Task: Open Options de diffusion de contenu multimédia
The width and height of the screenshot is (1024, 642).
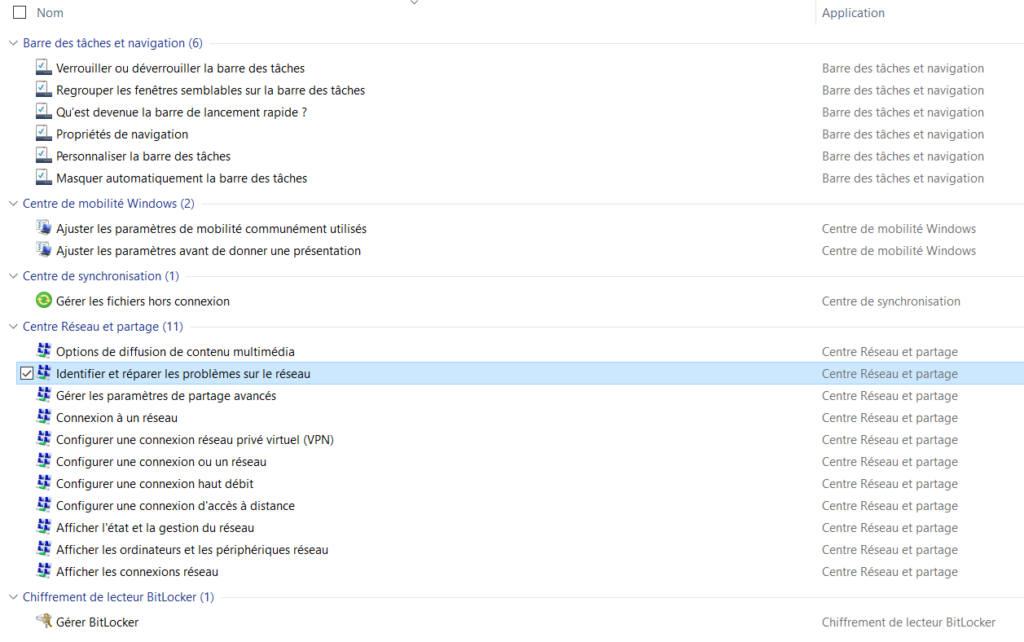Action: pyautogui.click(x=175, y=351)
